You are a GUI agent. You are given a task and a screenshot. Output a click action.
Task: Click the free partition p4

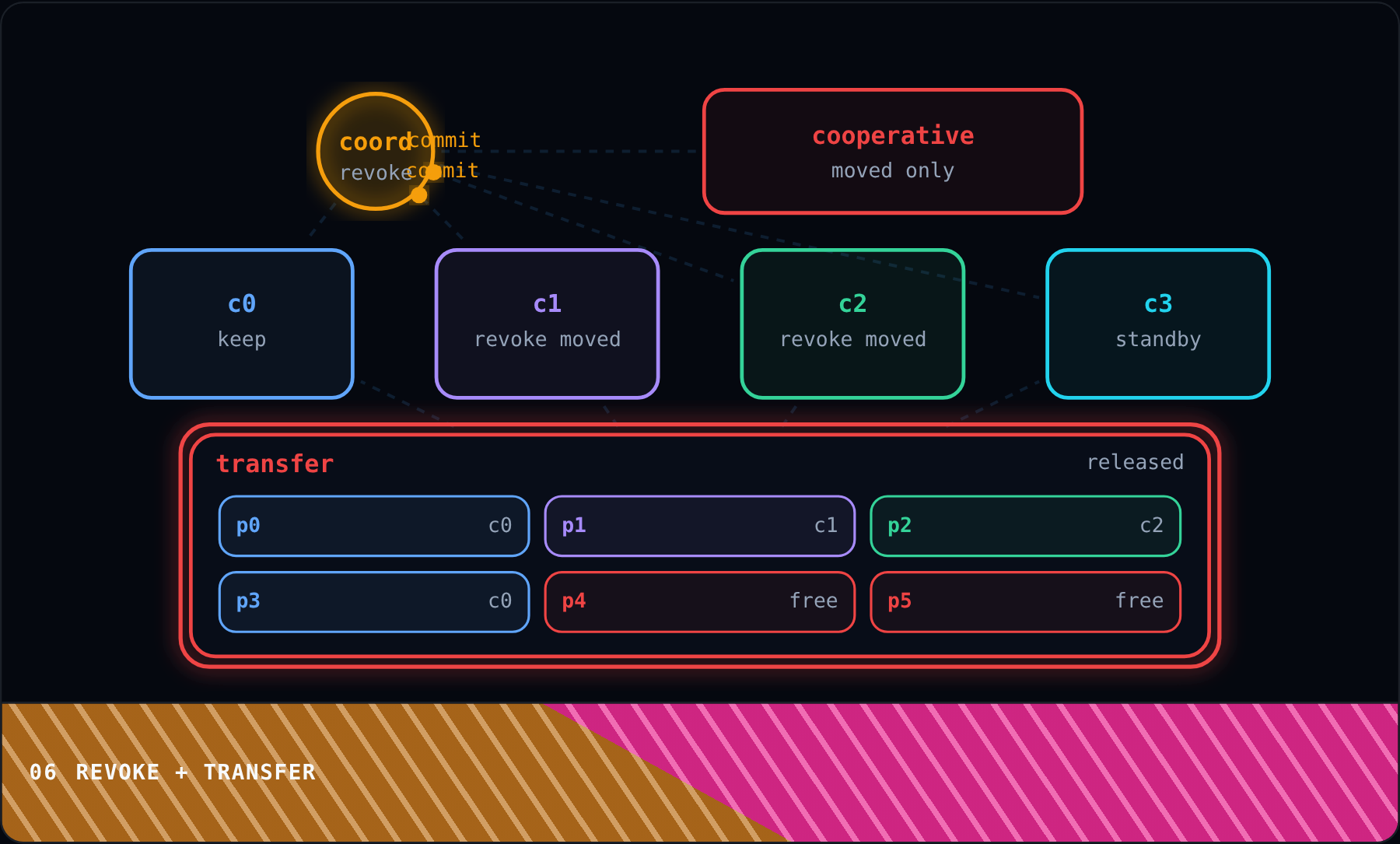[x=700, y=601]
